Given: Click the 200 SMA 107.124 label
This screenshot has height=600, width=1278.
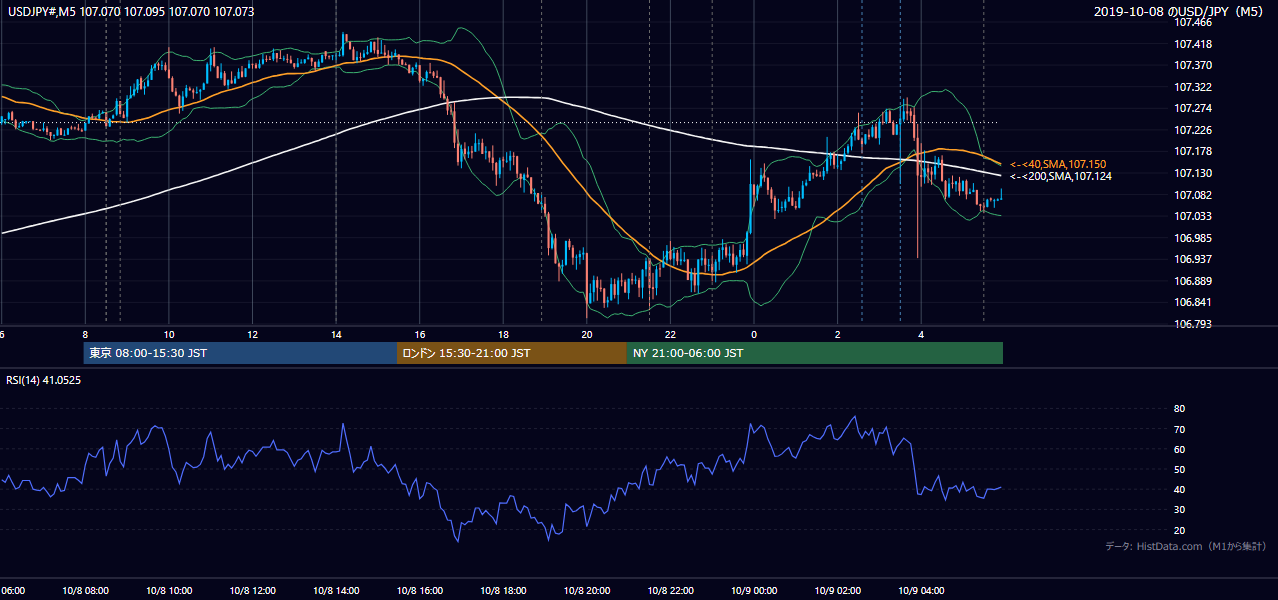Looking at the screenshot, I should (1061, 177).
